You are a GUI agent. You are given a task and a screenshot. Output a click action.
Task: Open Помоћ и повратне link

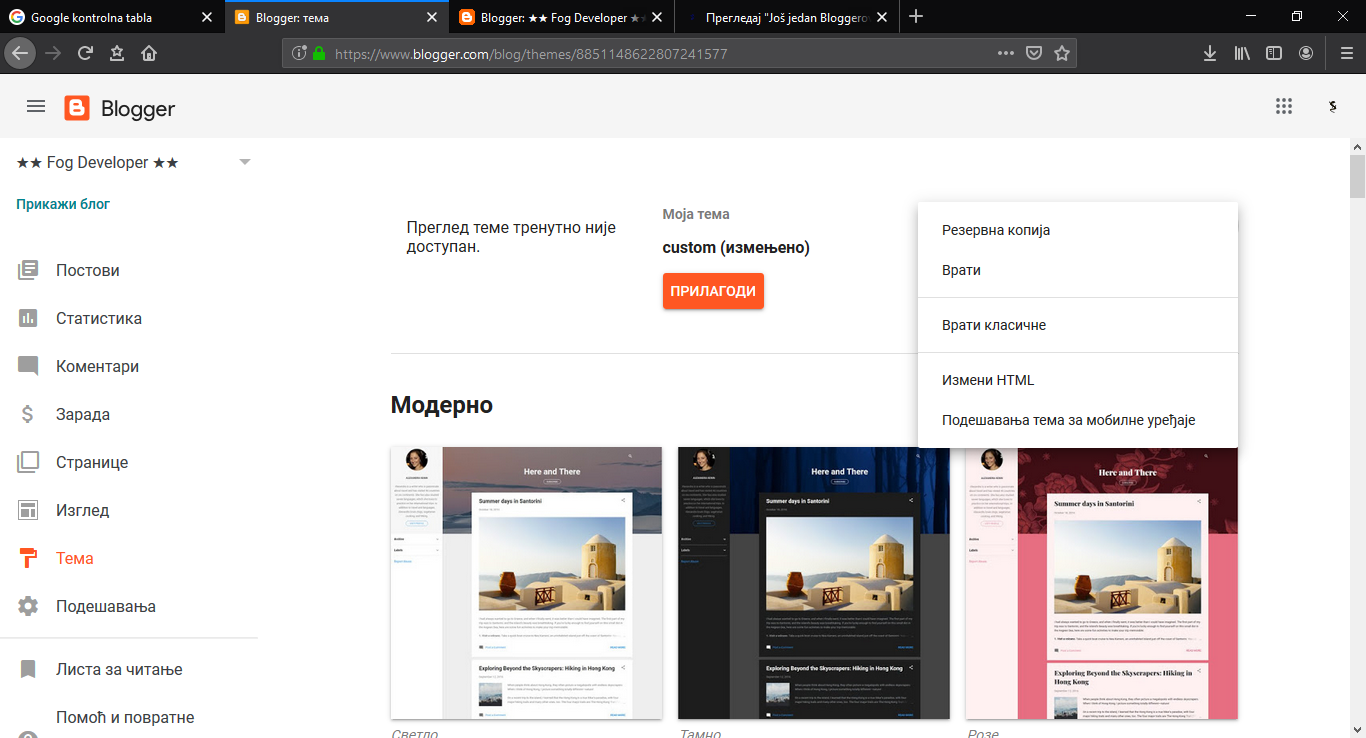click(125, 718)
